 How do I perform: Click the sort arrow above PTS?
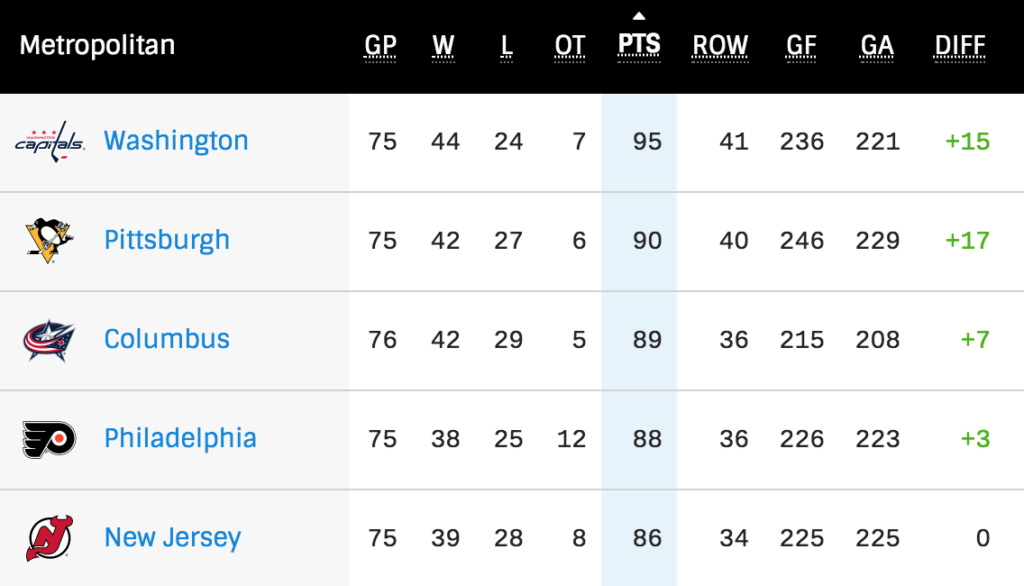click(x=640, y=15)
